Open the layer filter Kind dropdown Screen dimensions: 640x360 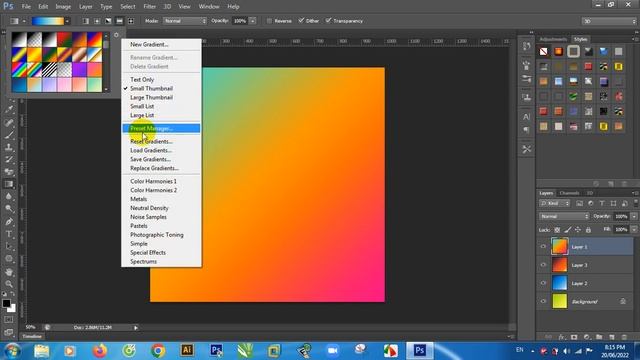(555, 203)
